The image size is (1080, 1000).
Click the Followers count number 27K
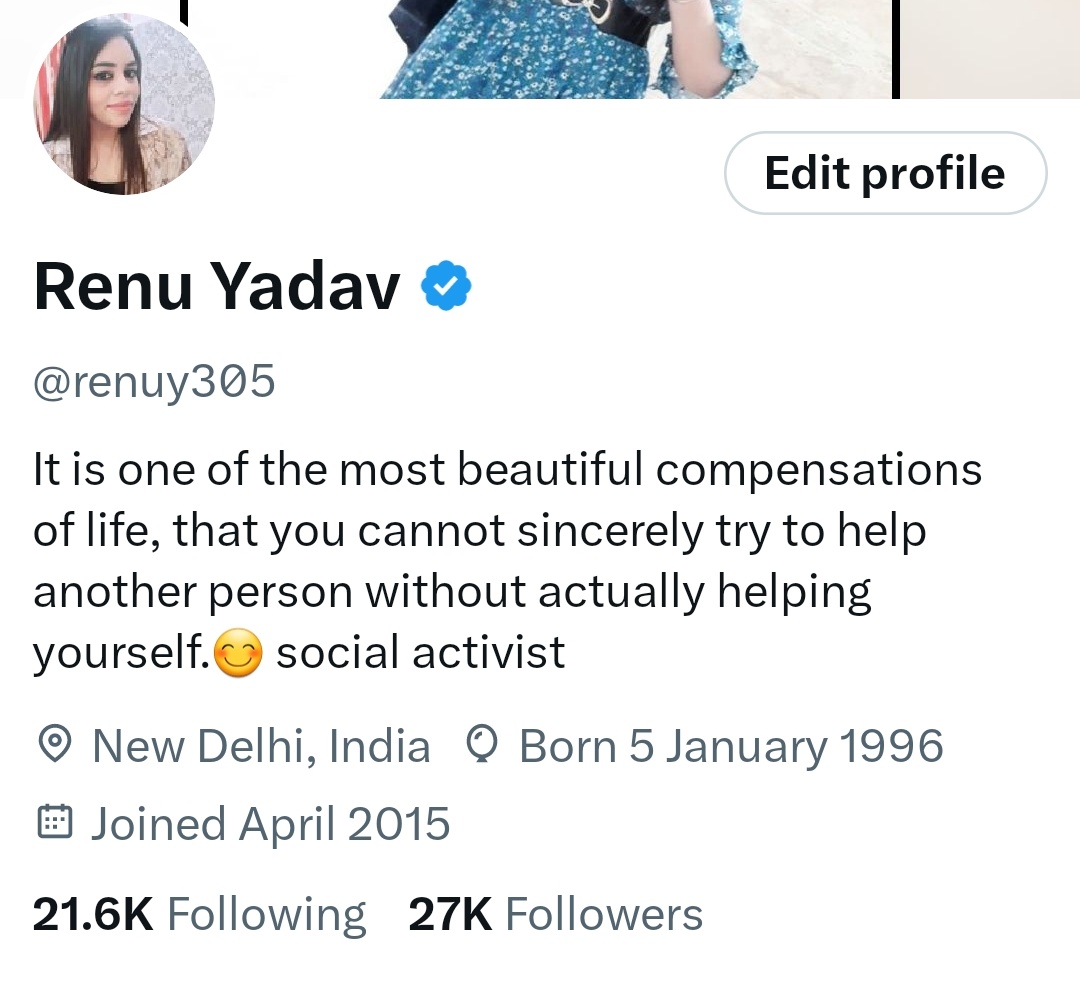pyautogui.click(x=450, y=915)
